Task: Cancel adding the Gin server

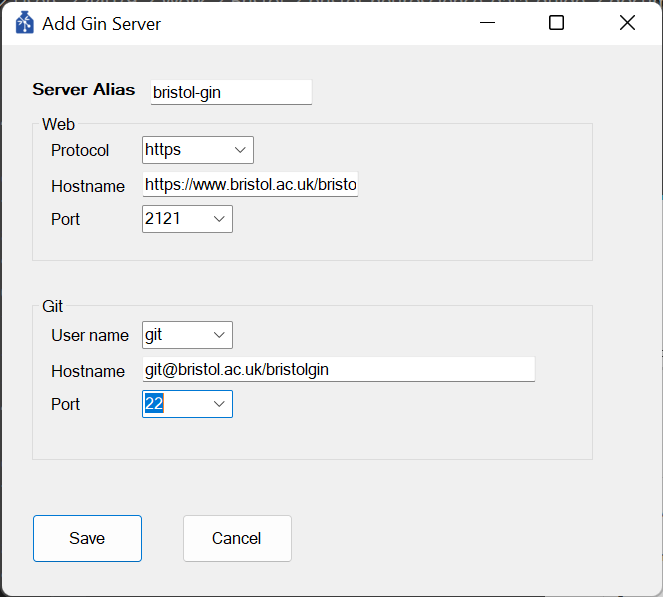Action: (237, 538)
